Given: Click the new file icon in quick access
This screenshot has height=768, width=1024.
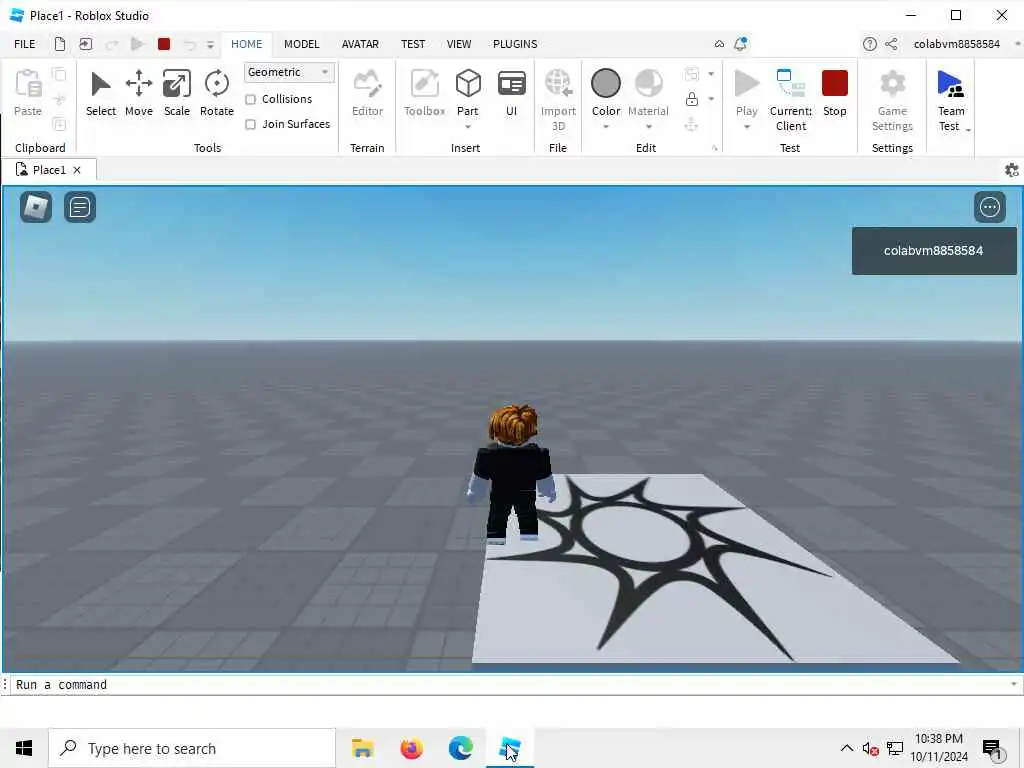Looking at the screenshot, I should coord(59,44).
